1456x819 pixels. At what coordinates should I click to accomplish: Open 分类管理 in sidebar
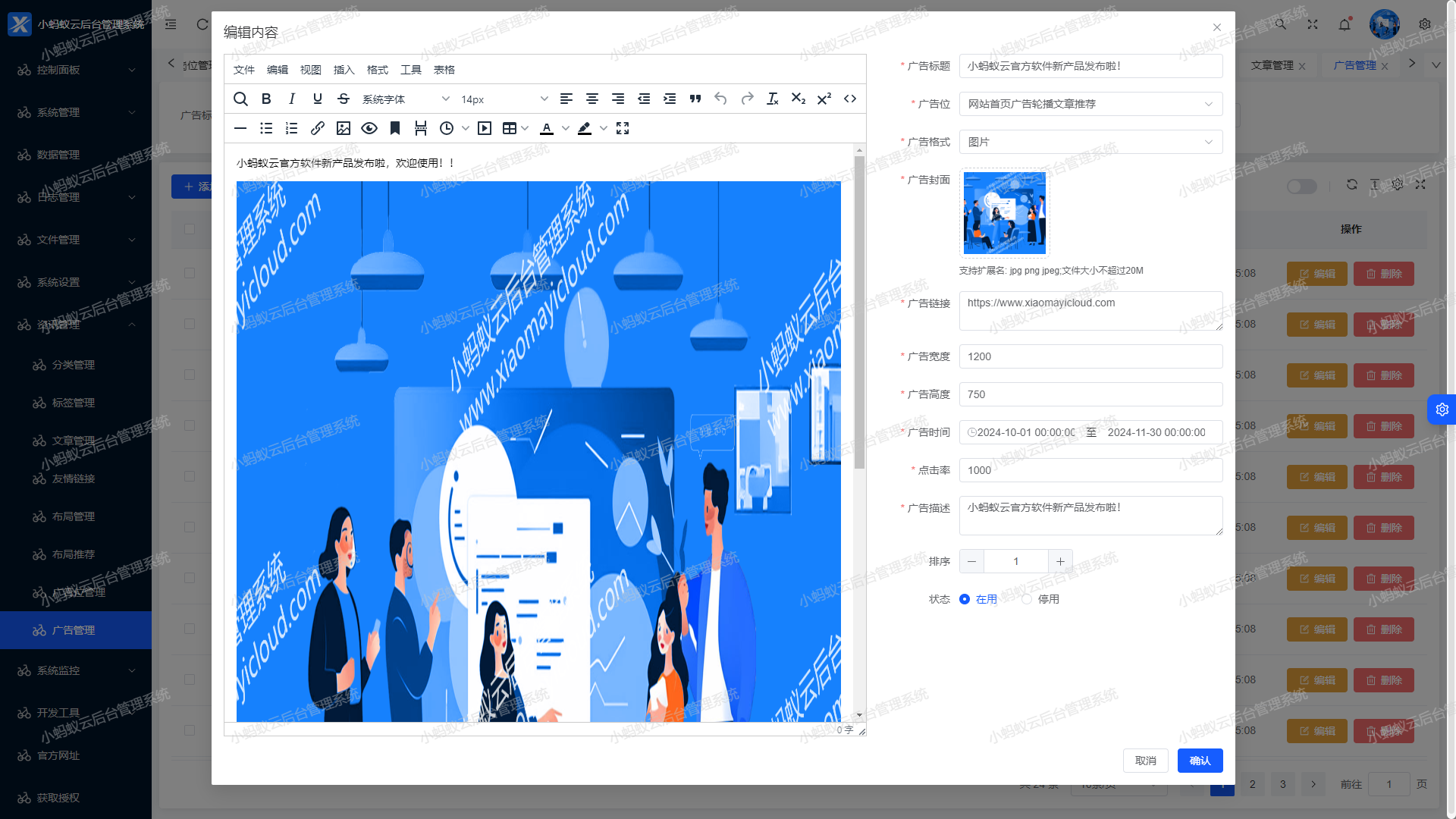pos(74,365)
